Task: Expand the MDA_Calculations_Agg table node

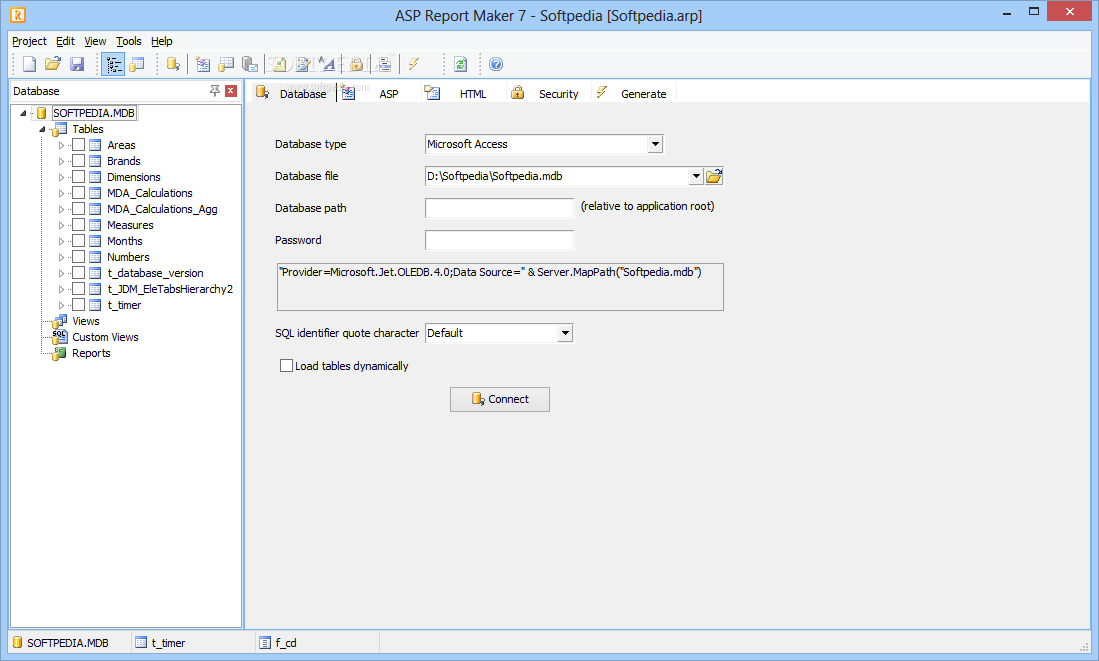Action: point(61,209)
